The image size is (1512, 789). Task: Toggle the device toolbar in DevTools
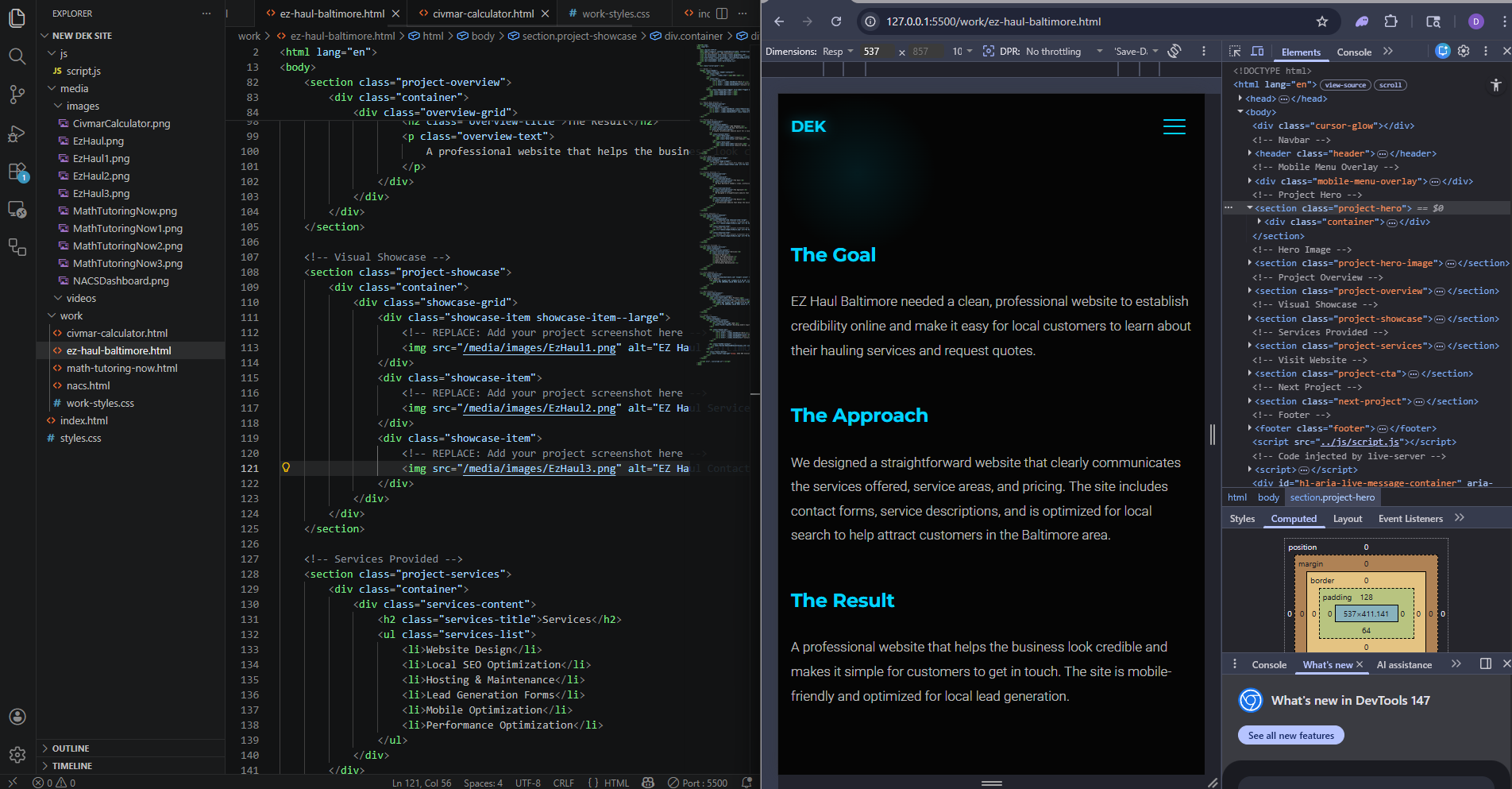pos(1257,51)
